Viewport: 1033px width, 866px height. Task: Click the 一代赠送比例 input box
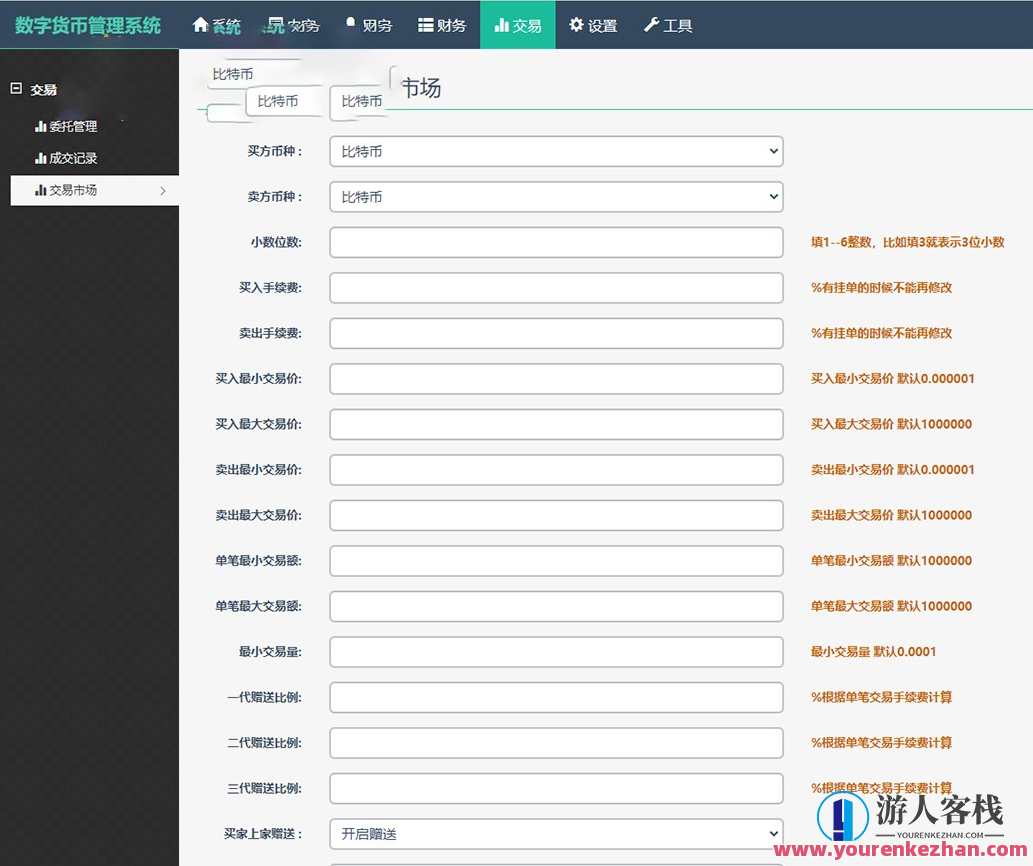[x=556, y=697]
